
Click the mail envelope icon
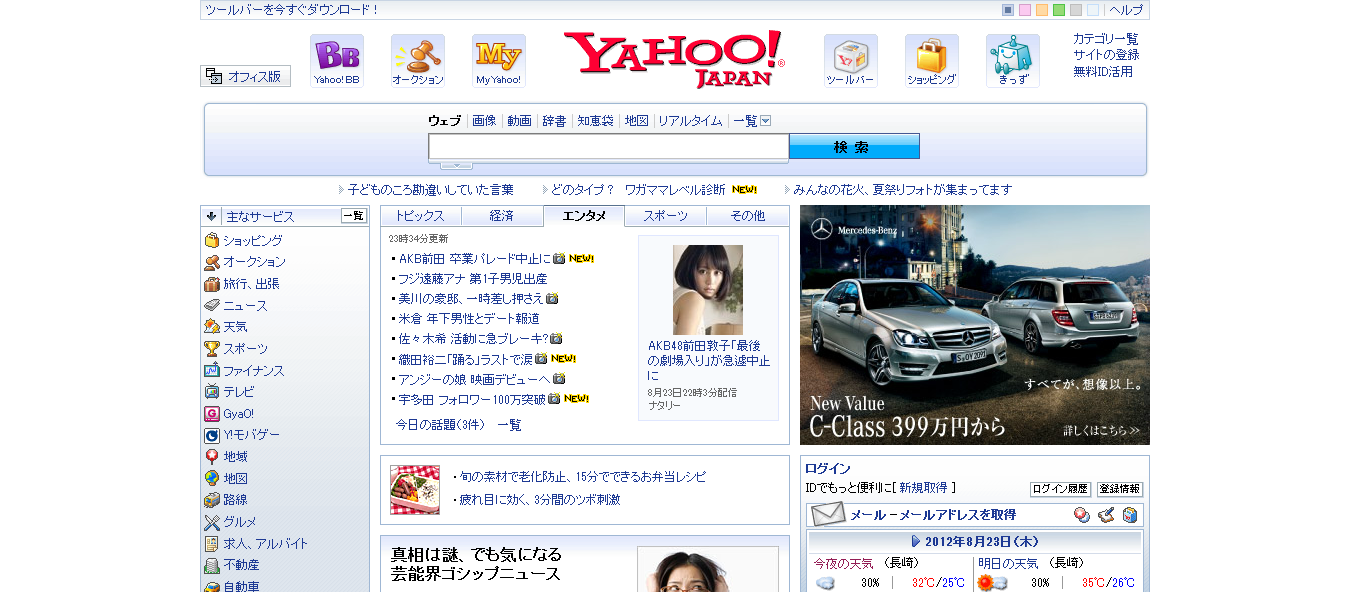[x=828, y=515]
